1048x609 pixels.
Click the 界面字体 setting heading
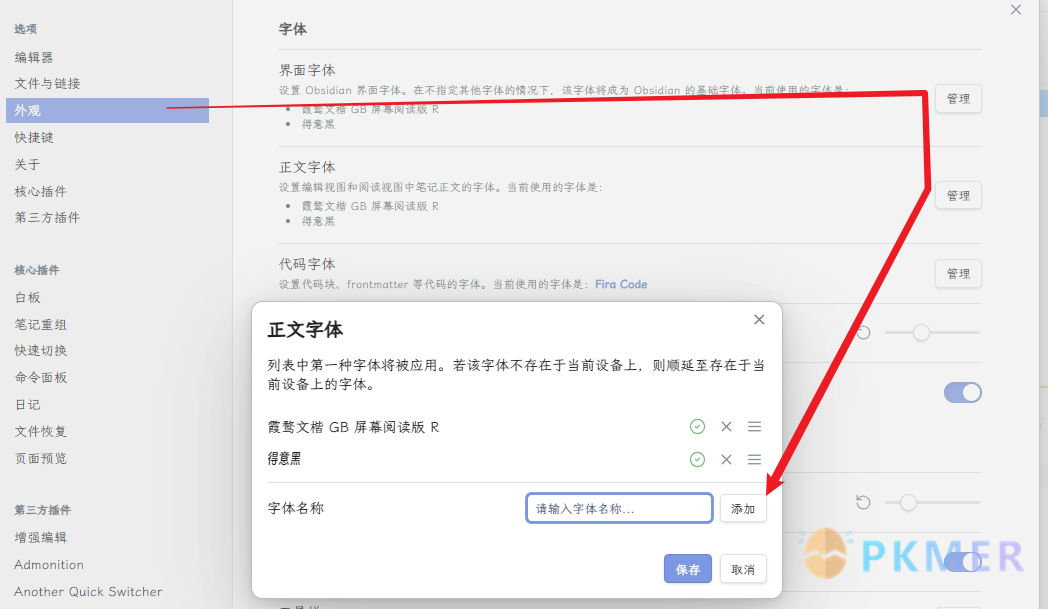(x=307, y=70)
